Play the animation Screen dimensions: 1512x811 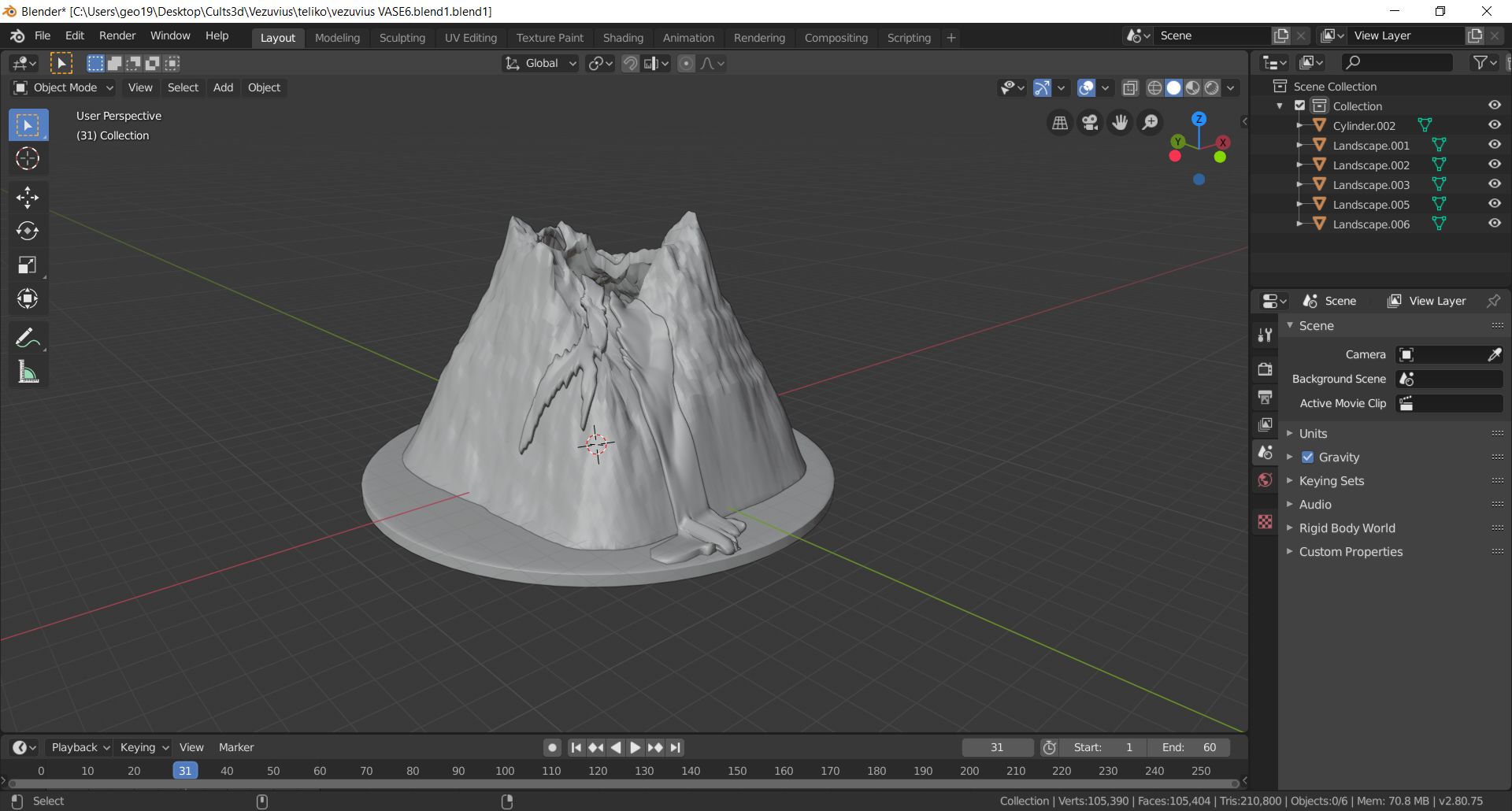[635, 747]
